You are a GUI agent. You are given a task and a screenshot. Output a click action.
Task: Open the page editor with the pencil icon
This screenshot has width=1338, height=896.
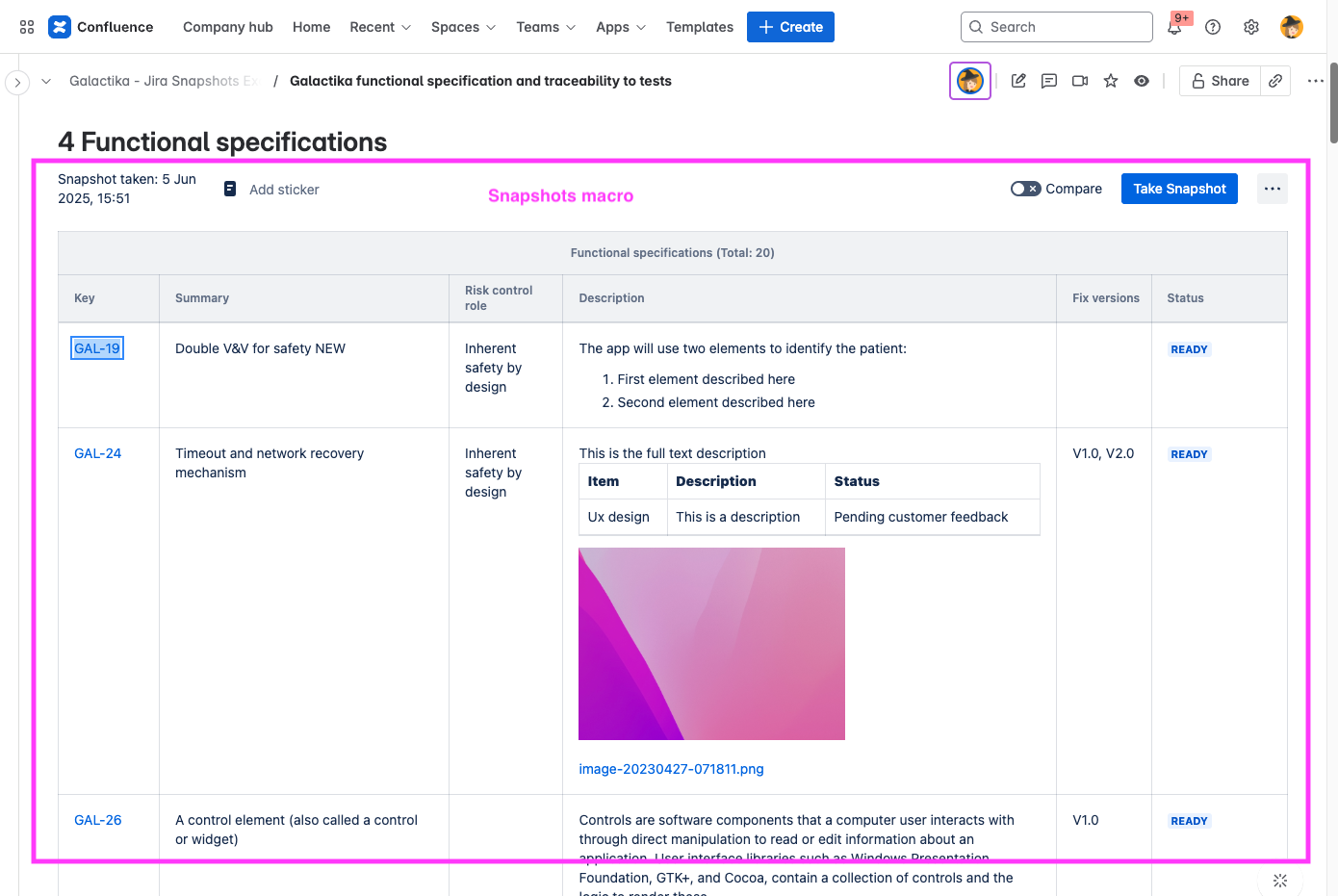pos(1017,81)
